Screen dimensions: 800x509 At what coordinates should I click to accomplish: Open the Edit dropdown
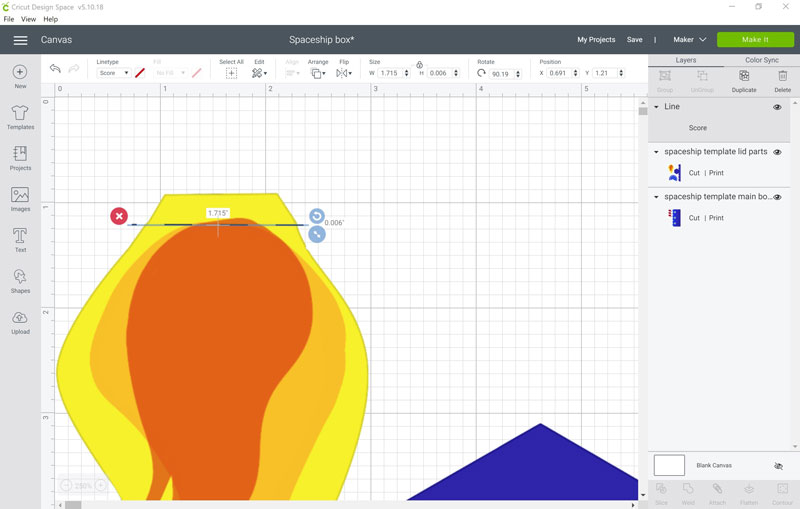tap(259, 73)
